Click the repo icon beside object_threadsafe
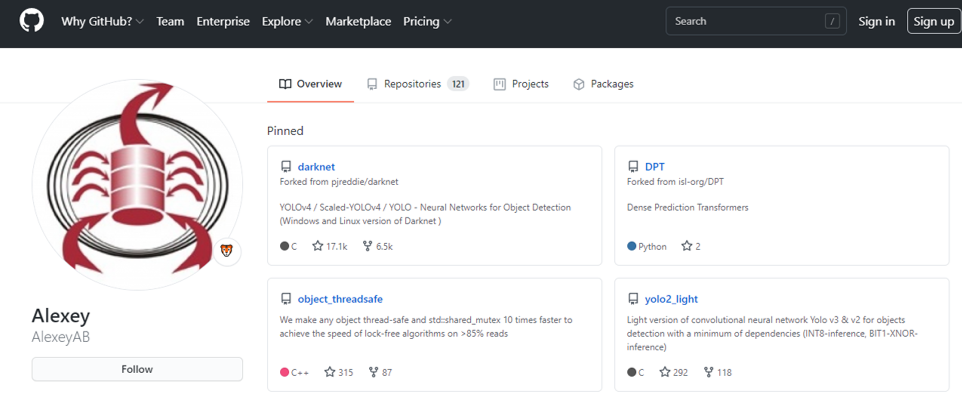The width and height of the screenshot is (962, 394). click(285, 299)
